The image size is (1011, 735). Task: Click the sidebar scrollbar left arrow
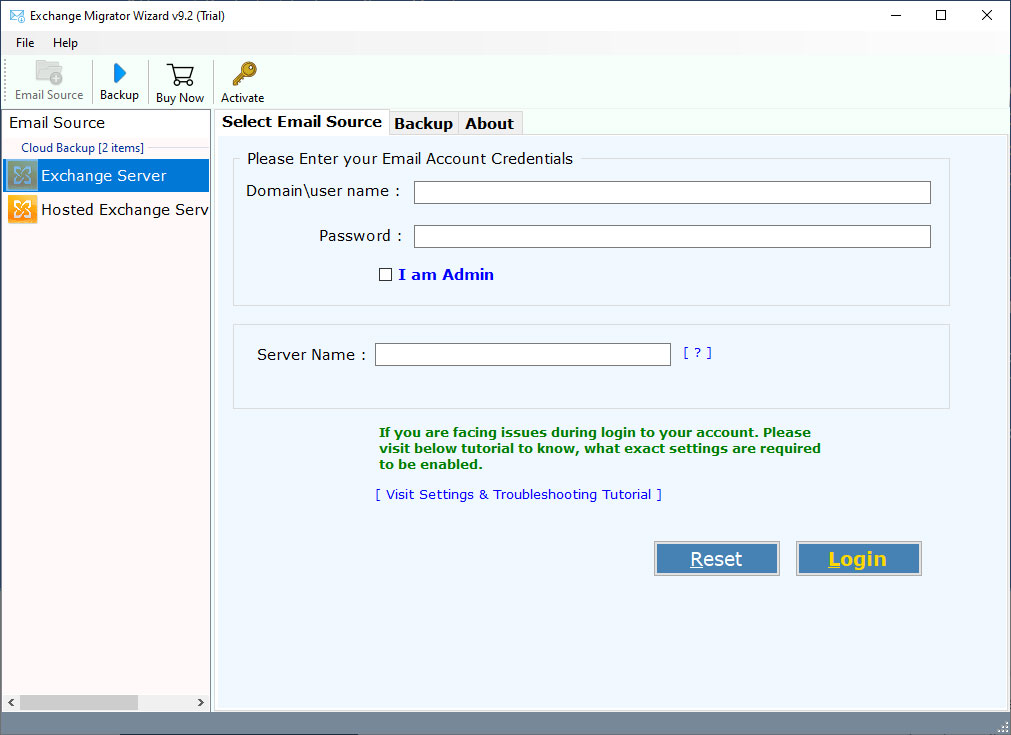click(x=11, y=702)
